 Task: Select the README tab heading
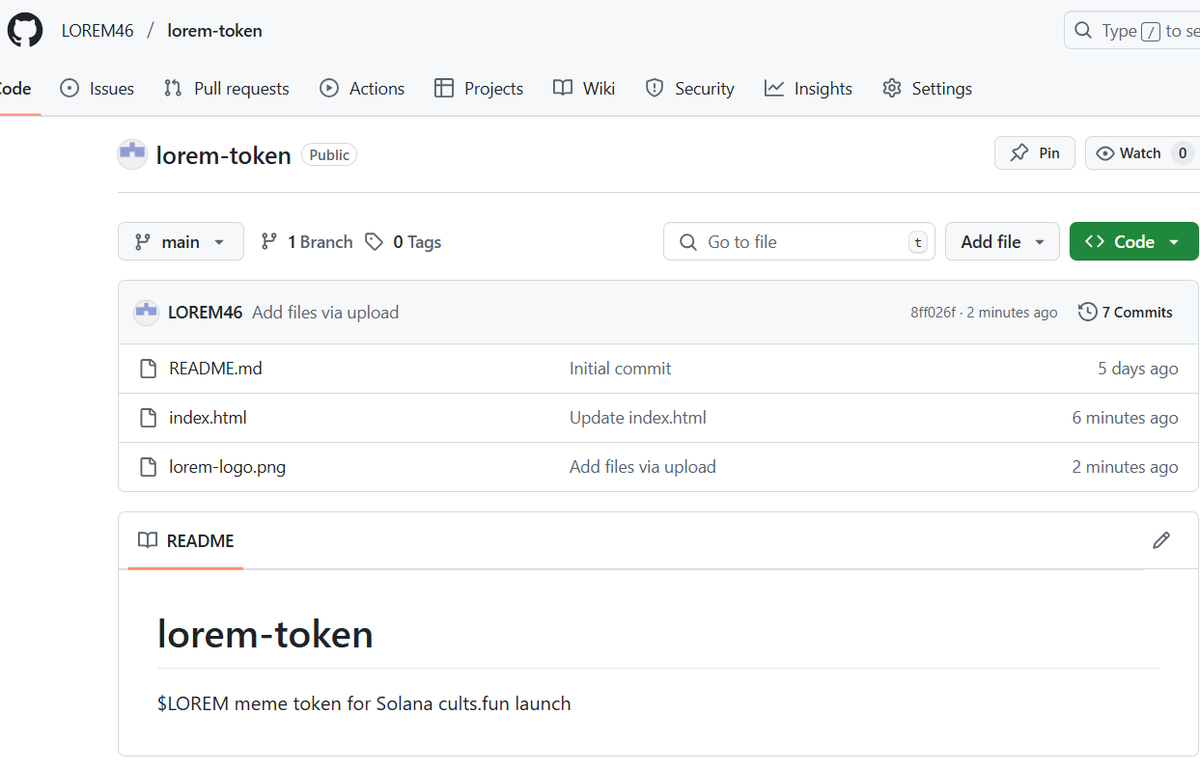(186, 540)
